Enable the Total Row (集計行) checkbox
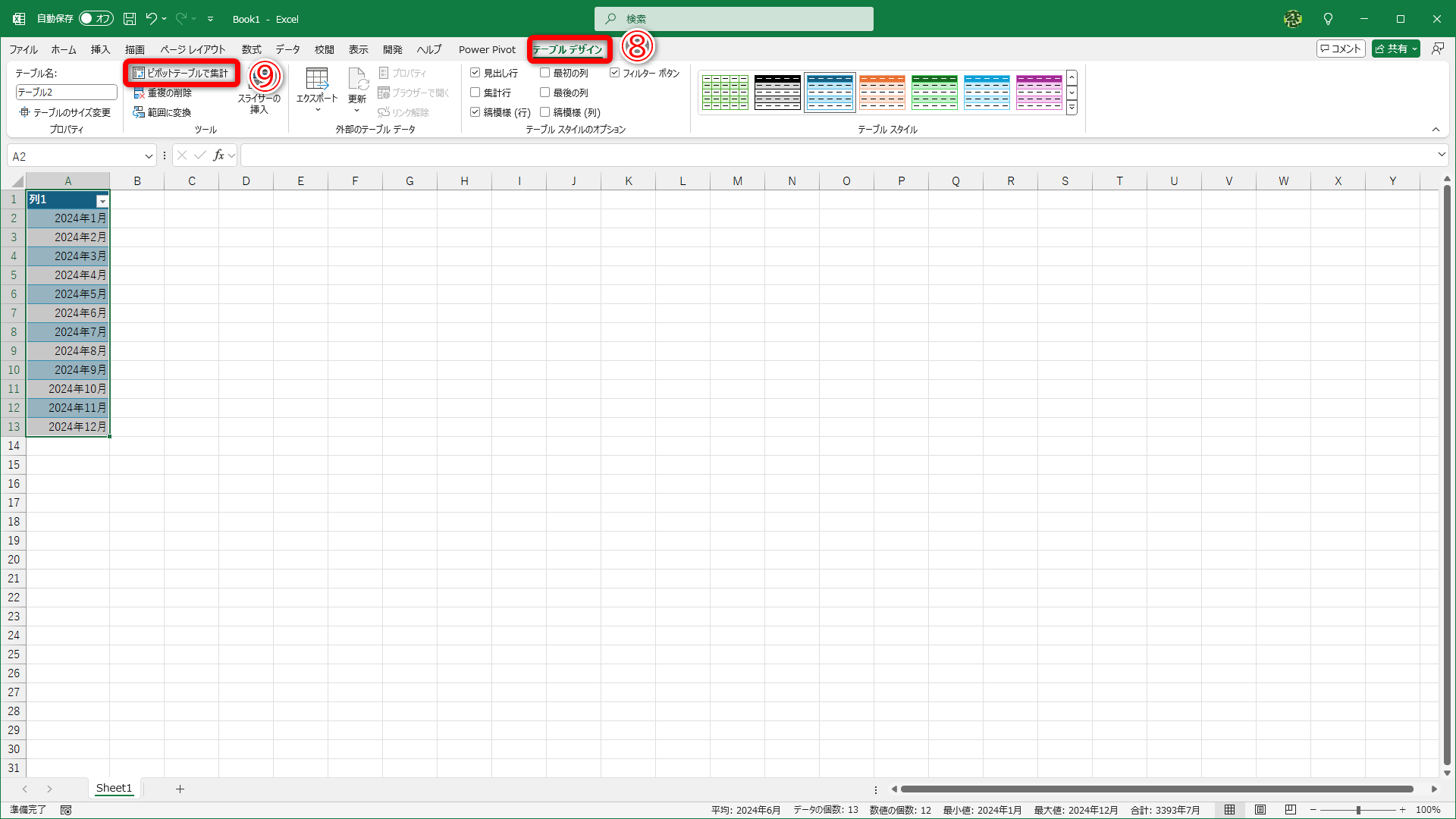1456x819 pixels. (x=475, y=93)
